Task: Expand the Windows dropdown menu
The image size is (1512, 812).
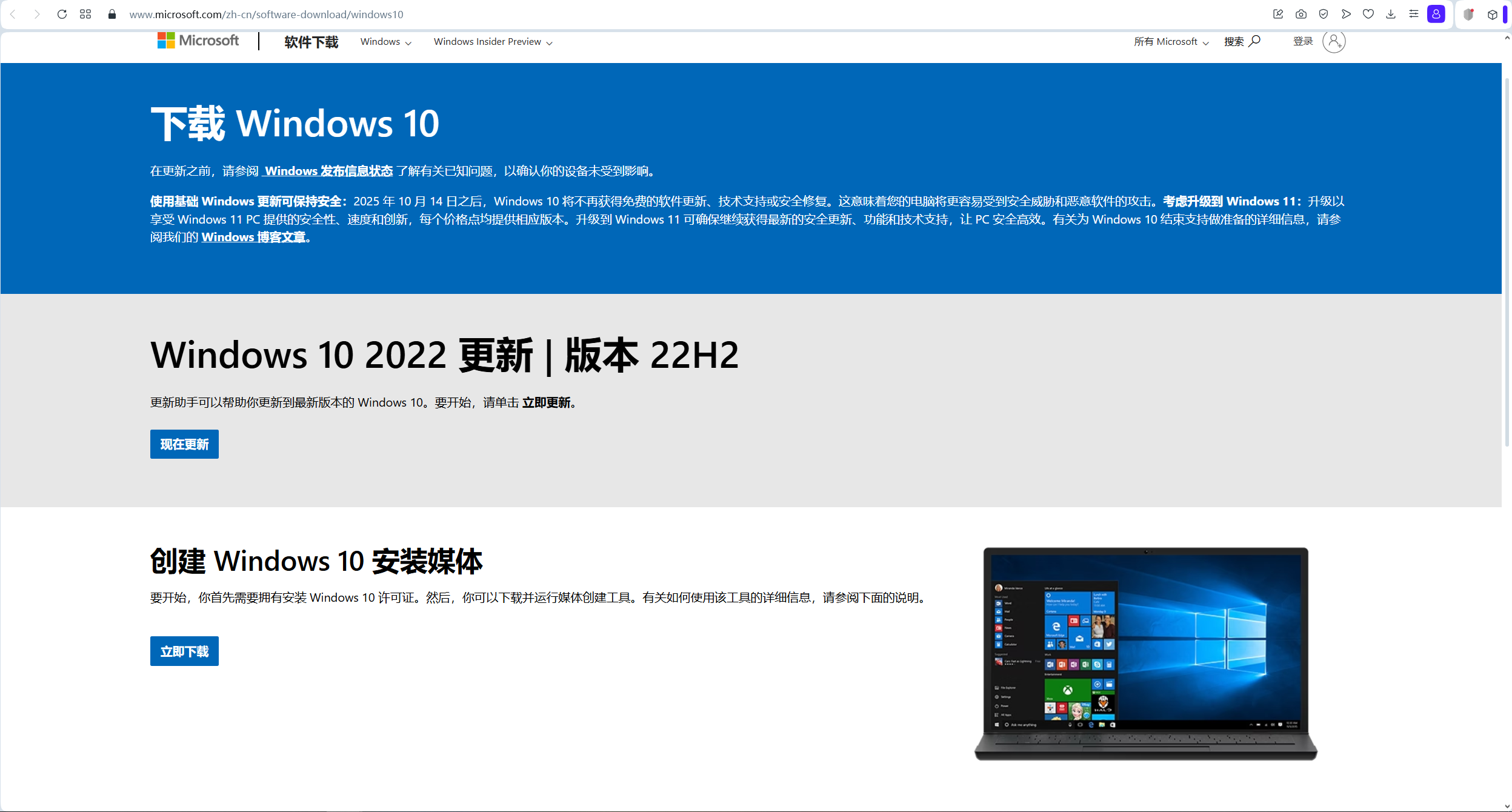Action: tap(385, 42)
